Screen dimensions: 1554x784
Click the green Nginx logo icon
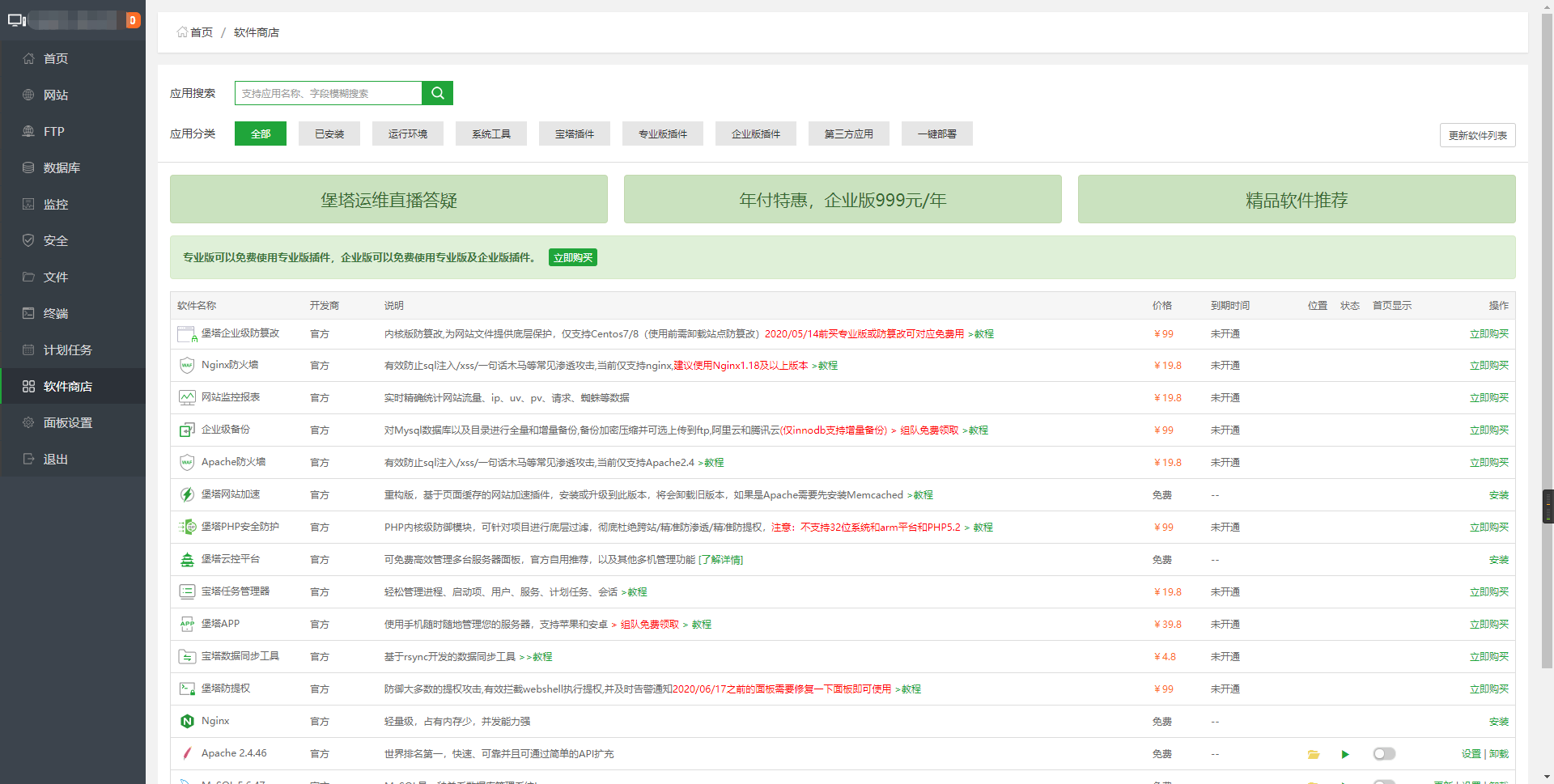(x=187, y=721)
